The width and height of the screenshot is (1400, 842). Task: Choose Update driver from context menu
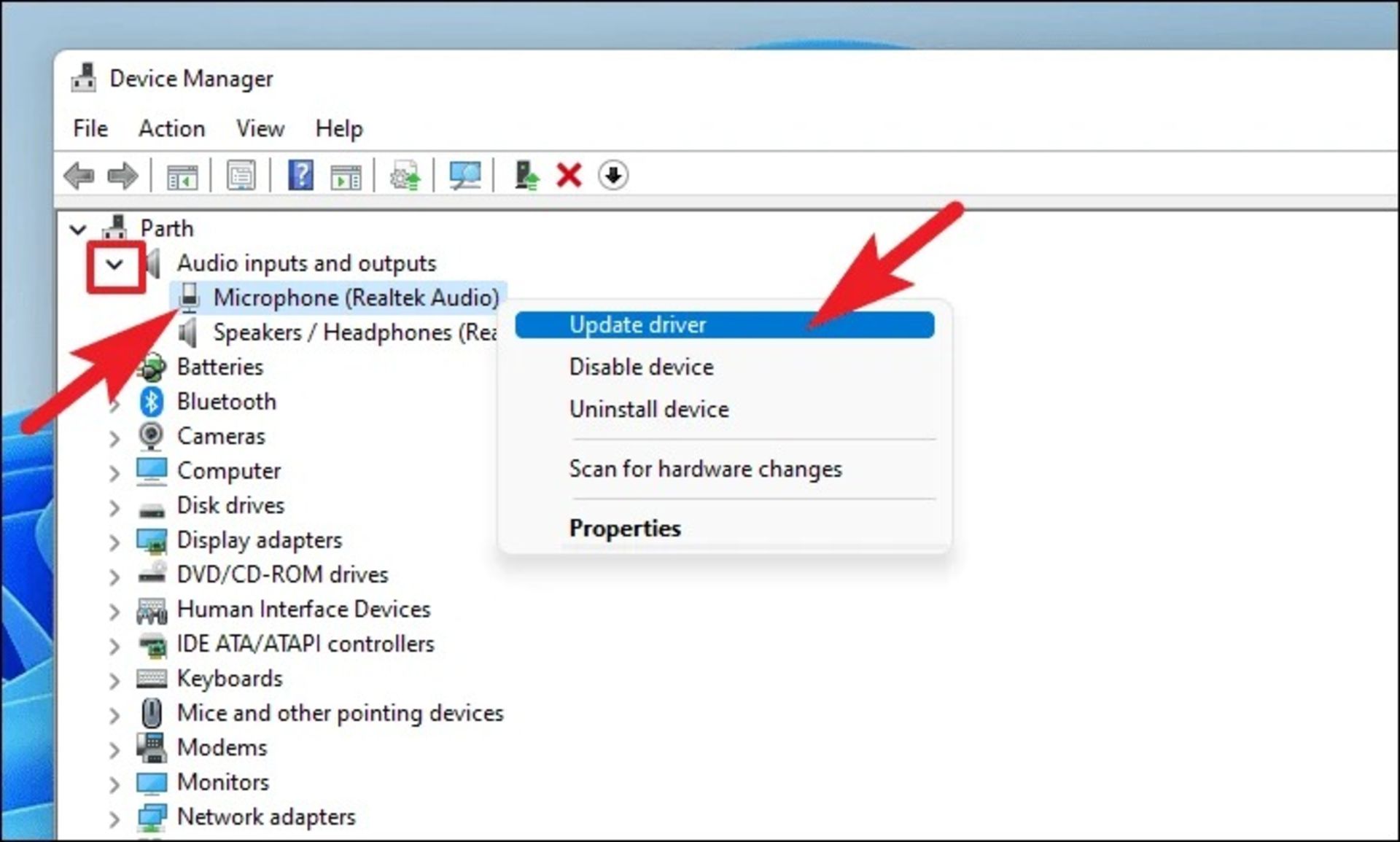pyautogui.click(x=637, y=324)
